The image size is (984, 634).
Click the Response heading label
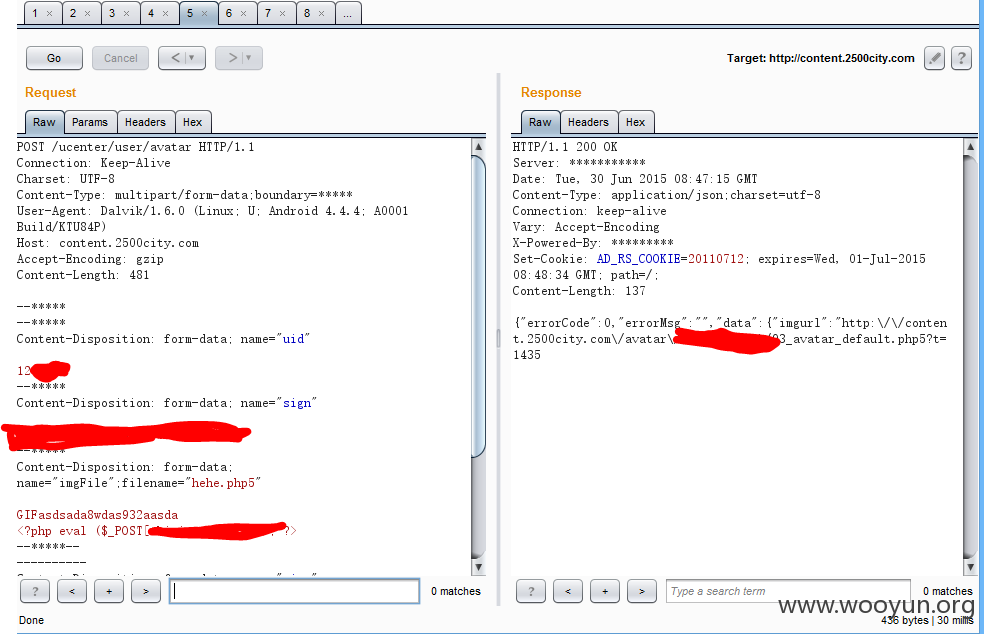coord(551,92)
